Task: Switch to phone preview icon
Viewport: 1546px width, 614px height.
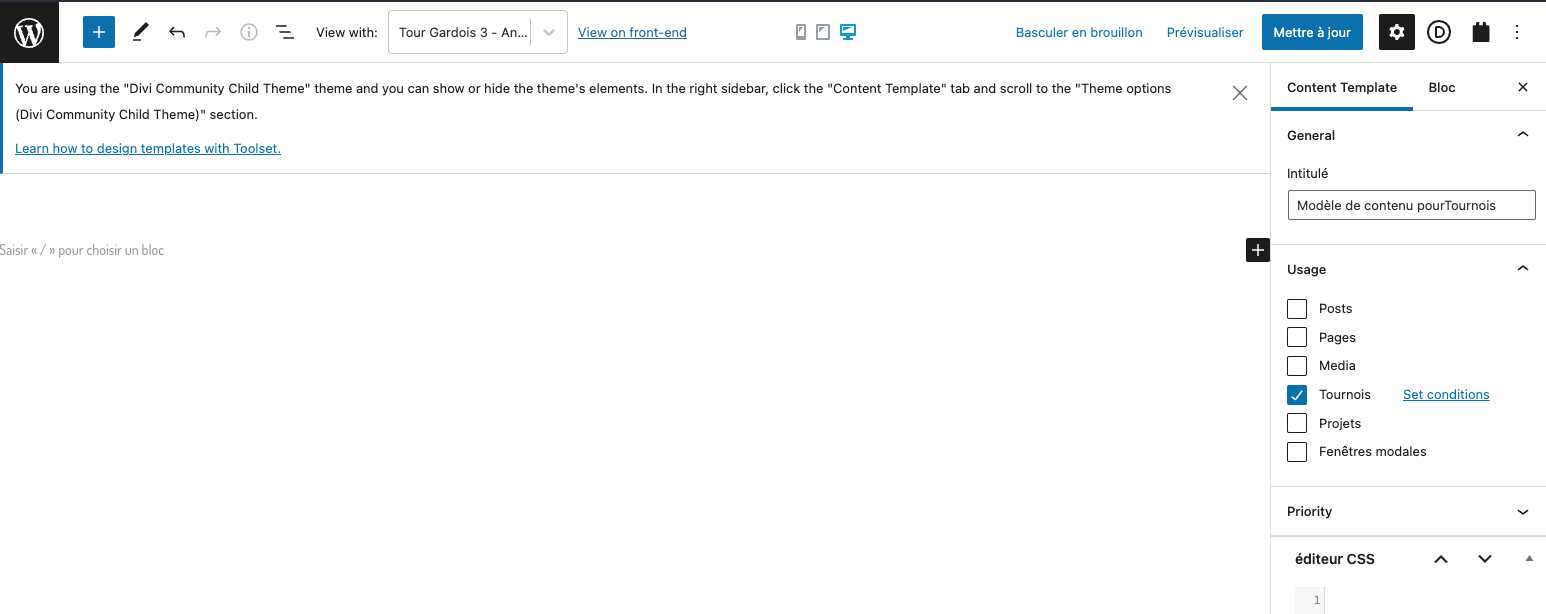Action: coord(801,32)
